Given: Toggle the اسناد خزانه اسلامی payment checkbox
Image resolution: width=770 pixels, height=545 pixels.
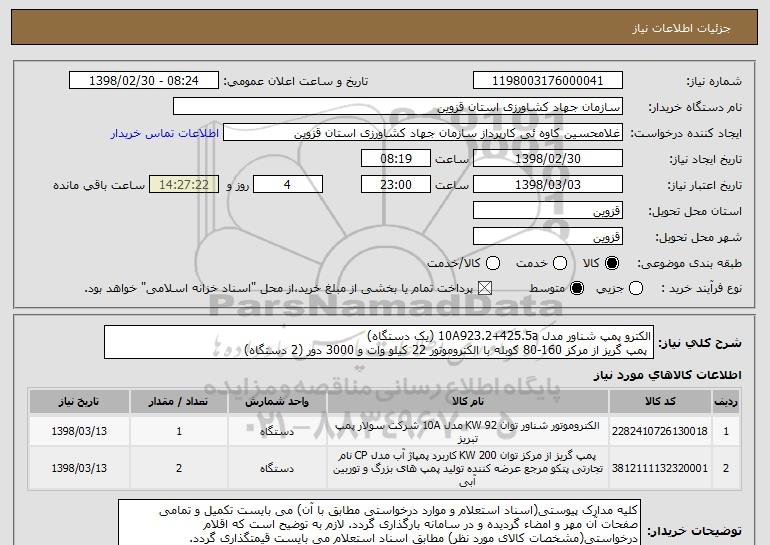Looking at the screenshot, I should [x=485, y=289].
